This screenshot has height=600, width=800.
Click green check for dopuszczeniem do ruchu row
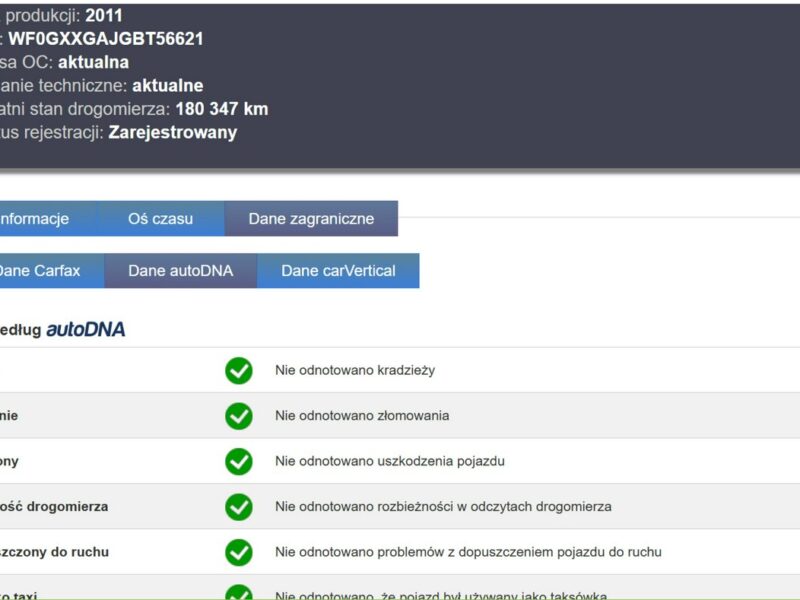[x=239, y=552]
